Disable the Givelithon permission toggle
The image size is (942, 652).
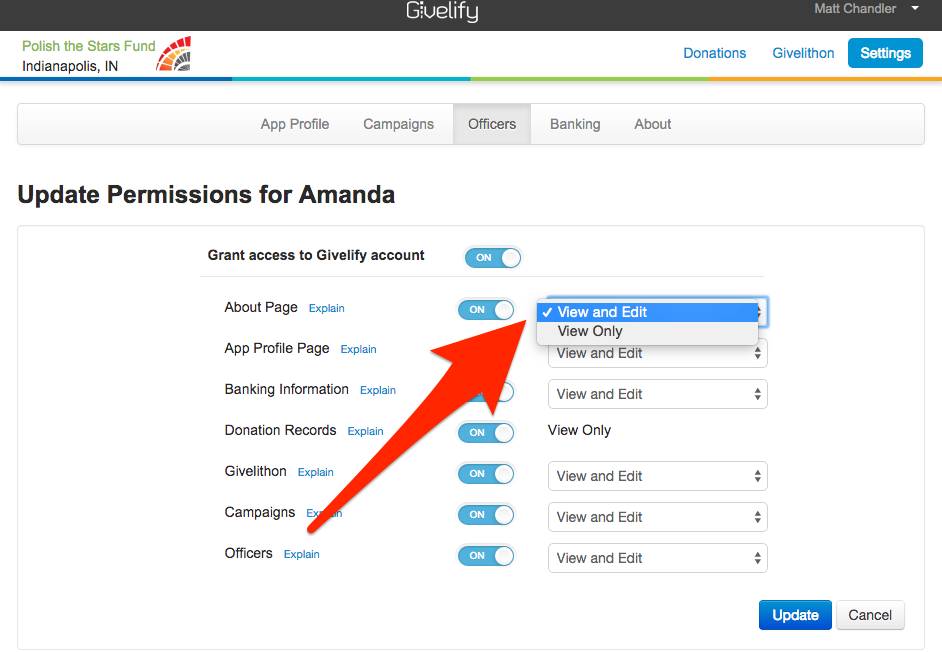click(486, 473)
